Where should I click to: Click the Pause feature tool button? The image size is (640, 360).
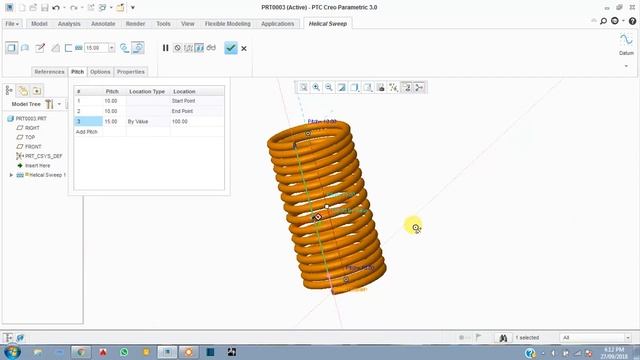coord(165,48)
